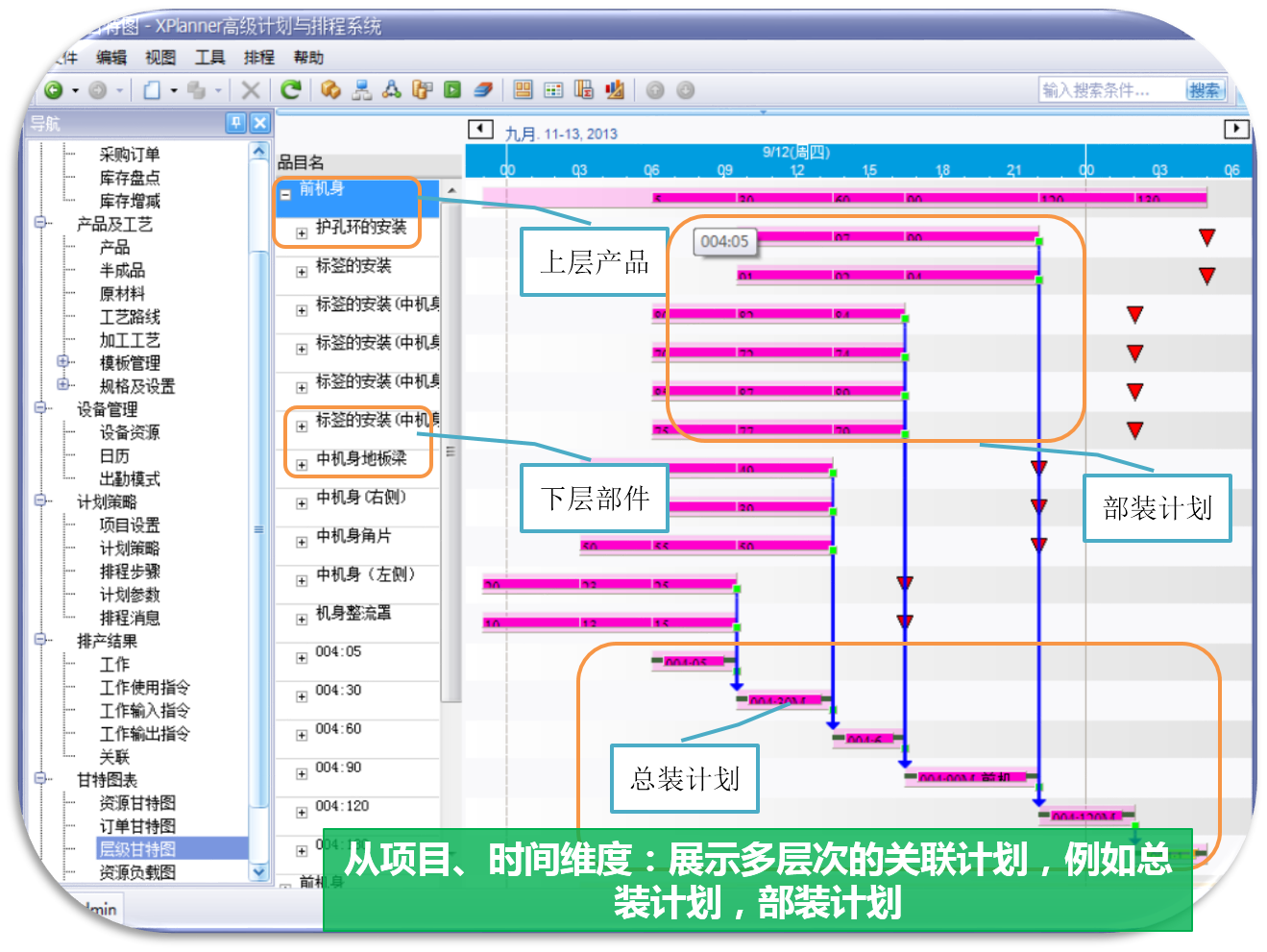Select the 中机身地板梁 row label

click(362, 458)
